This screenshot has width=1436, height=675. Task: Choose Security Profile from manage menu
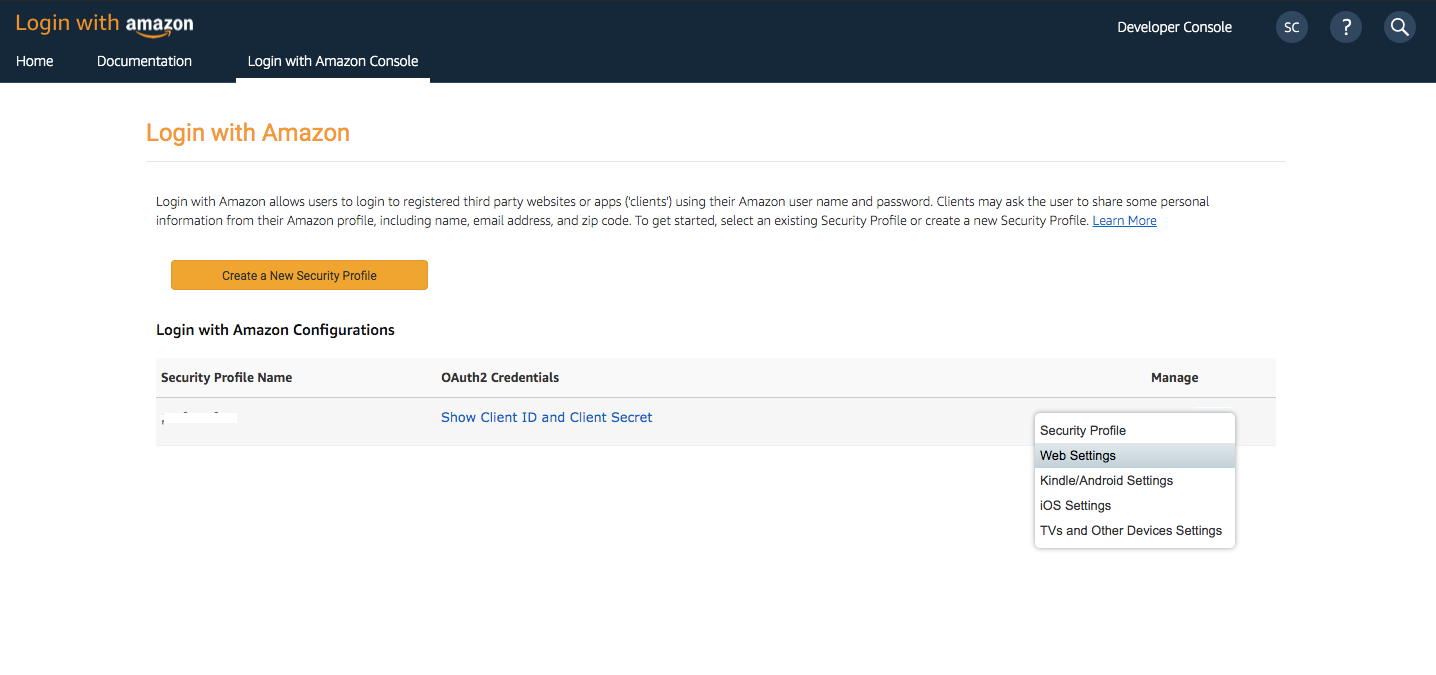pyautogui.click(x=1135, y=431)
